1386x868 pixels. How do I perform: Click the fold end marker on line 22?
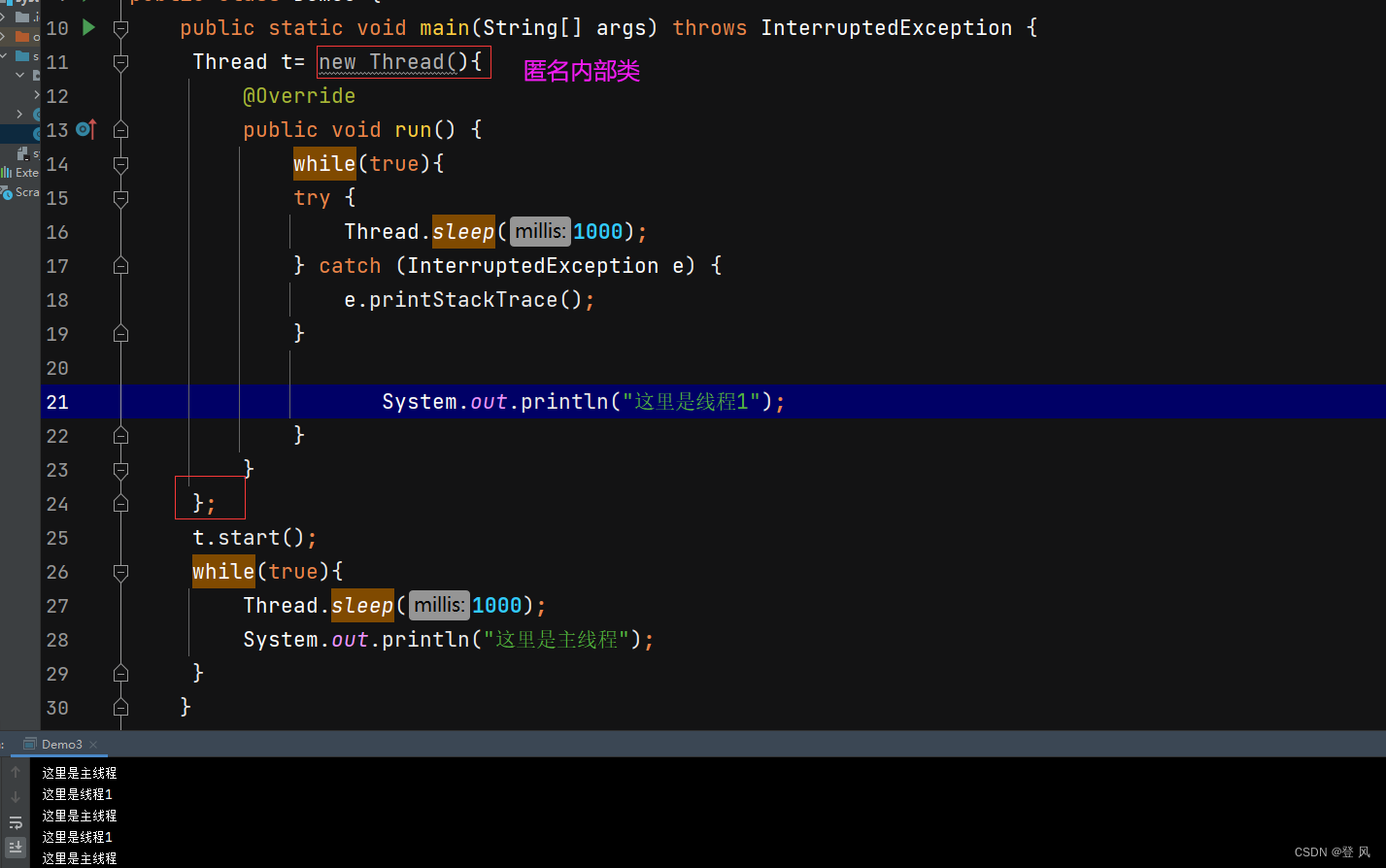pos(120,435)
